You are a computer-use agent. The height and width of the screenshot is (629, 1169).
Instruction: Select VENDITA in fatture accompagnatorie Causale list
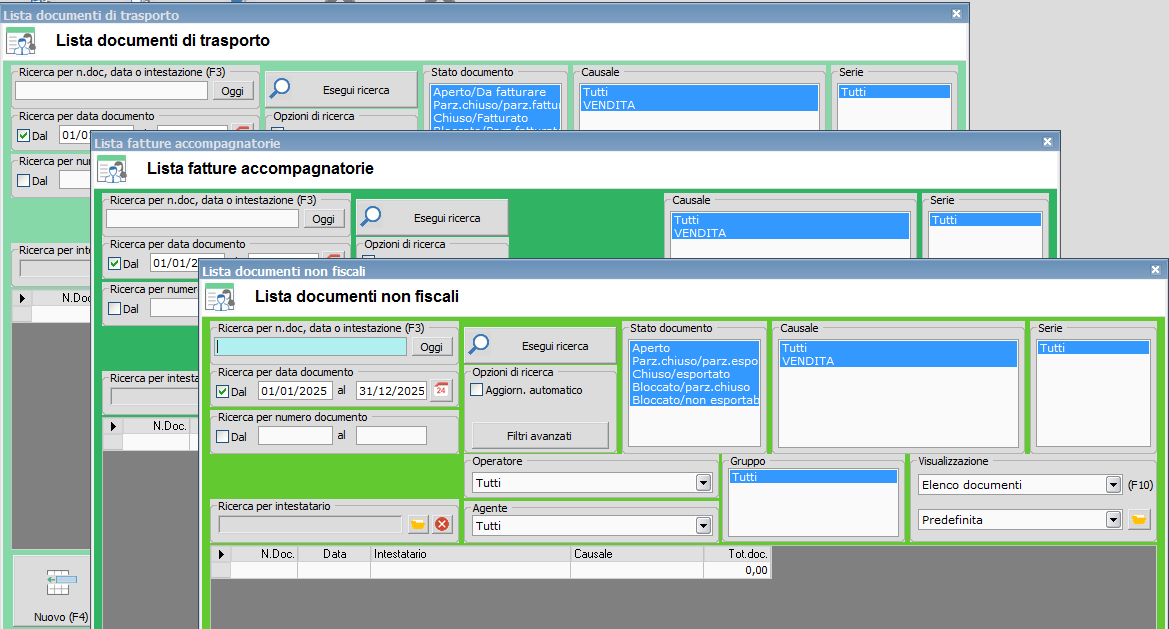[790, 233]
